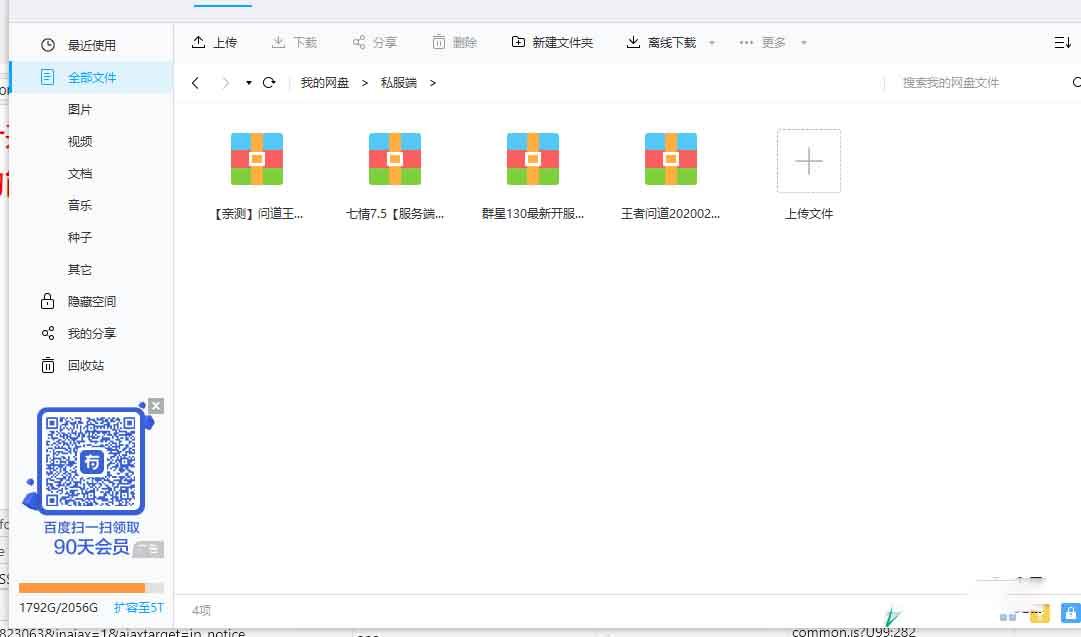
Task: Close the QR code promotion
Action: [156, 406]
